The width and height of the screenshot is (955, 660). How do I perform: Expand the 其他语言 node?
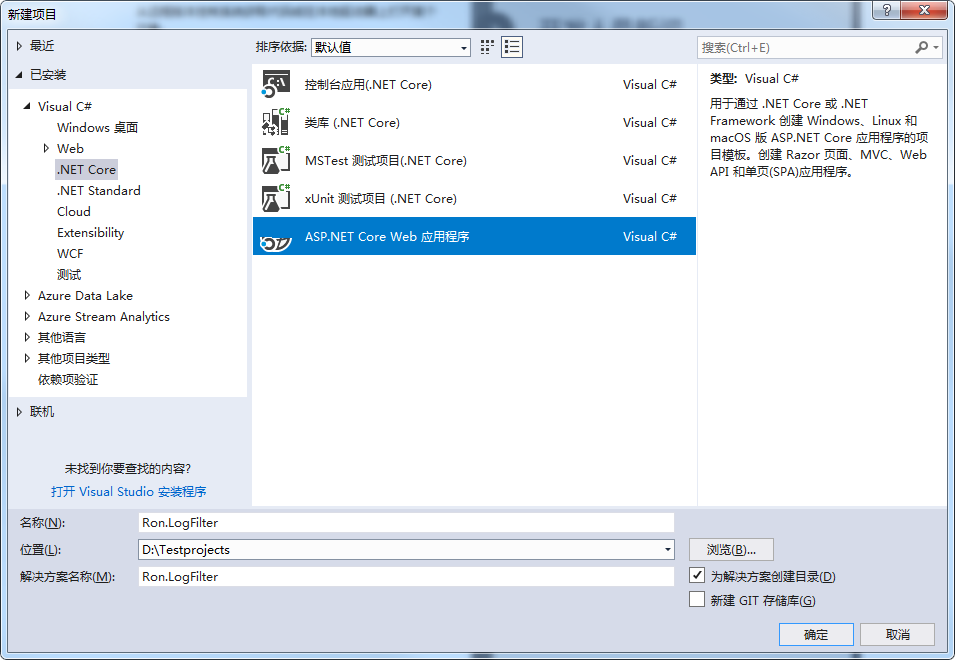pos(27,337)
